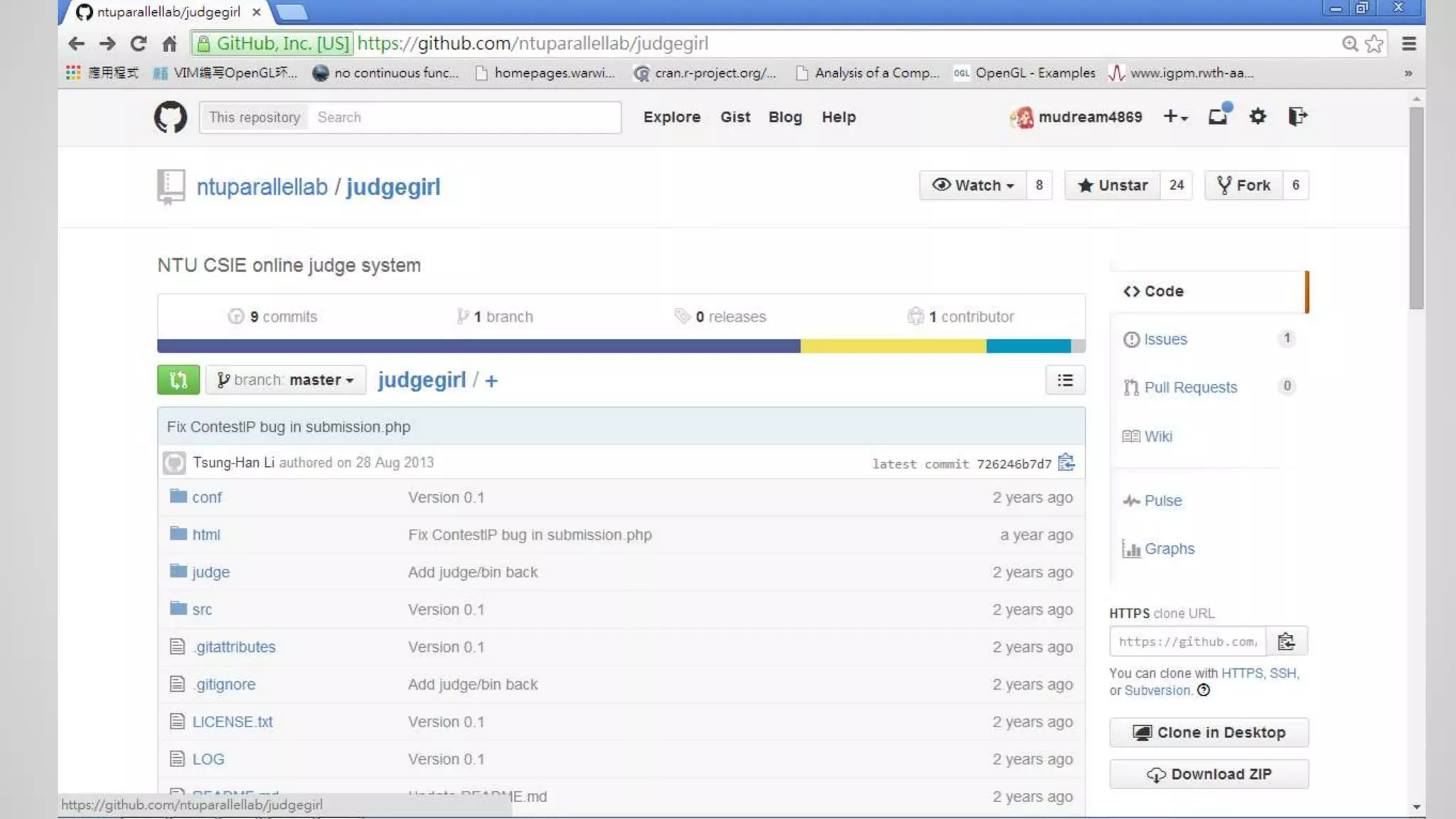This screenshot has height=819, width=1456.
Task: Click the Download ZIP button
Action: tap(1209, 774)
